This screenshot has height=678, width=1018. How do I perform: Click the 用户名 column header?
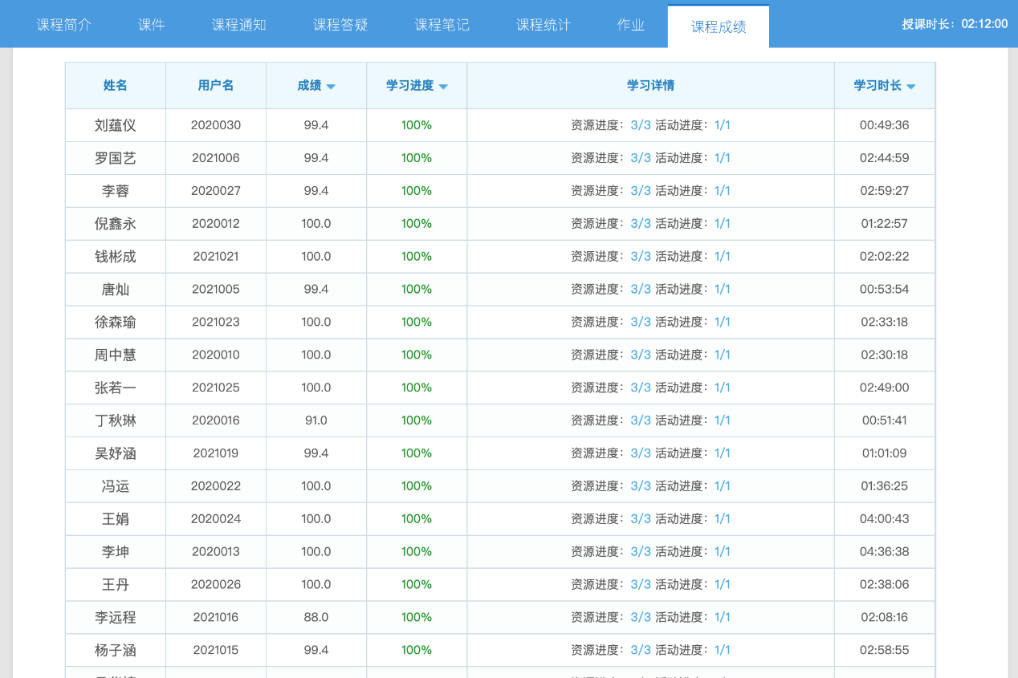click(x=216, y=86)
